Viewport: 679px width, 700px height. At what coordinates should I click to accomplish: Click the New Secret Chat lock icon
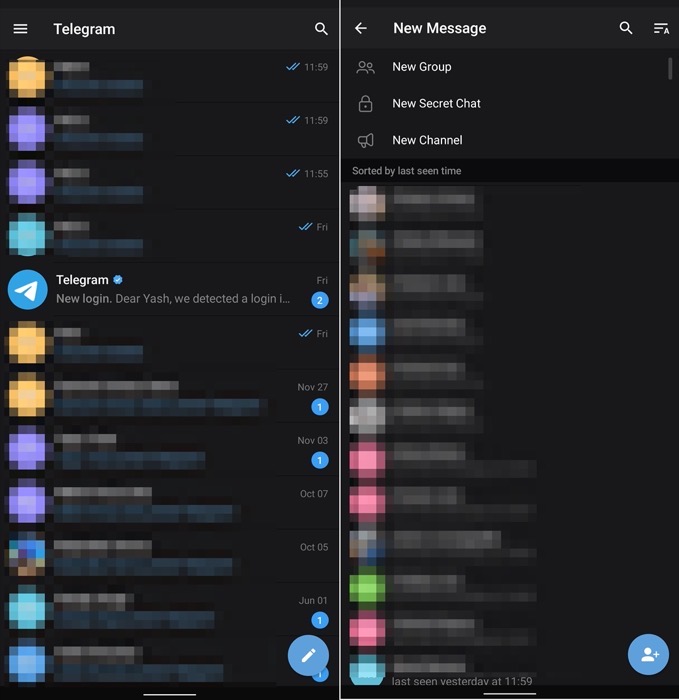point(365,104)
